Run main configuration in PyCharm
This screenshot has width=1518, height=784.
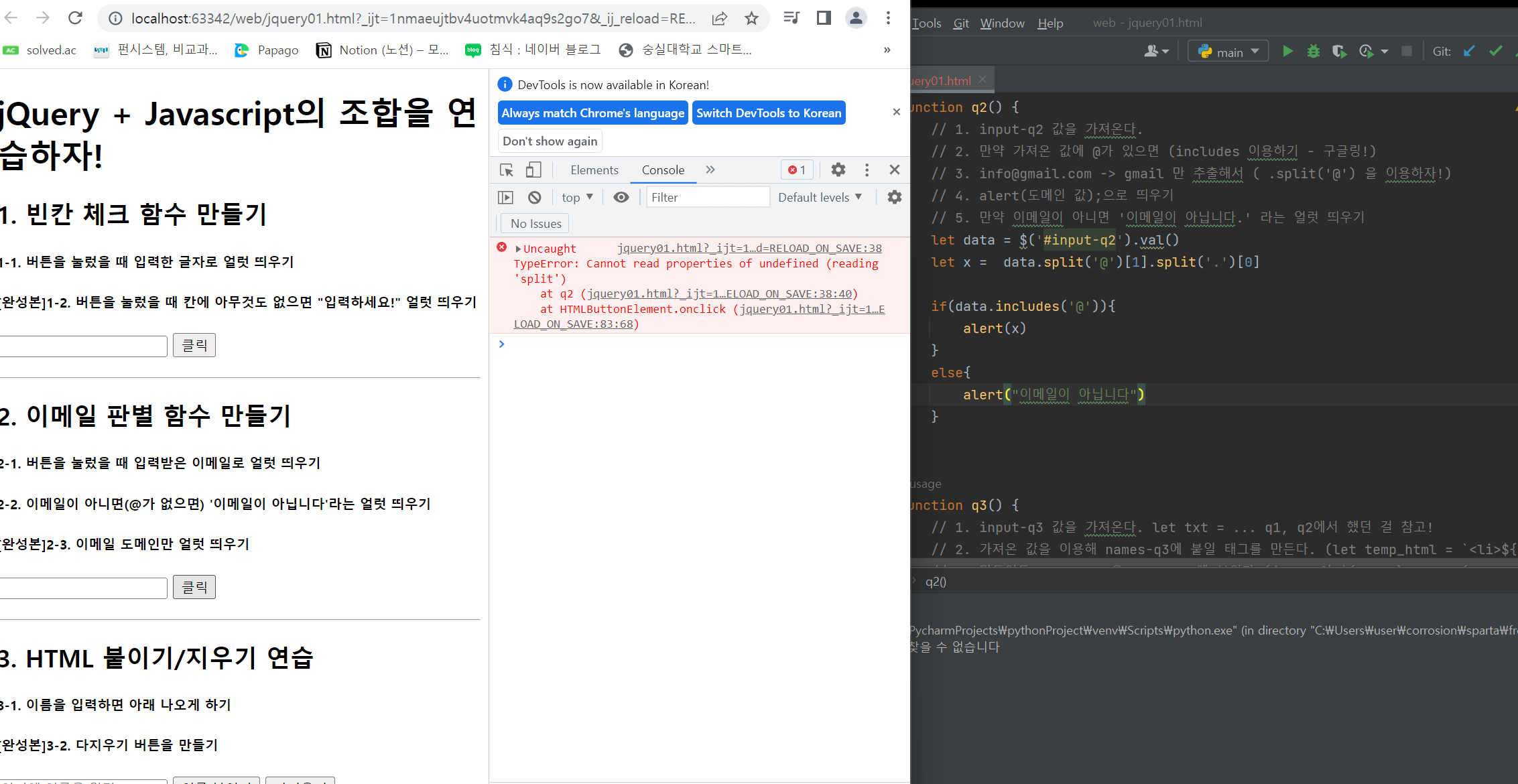coord(1287,52)
